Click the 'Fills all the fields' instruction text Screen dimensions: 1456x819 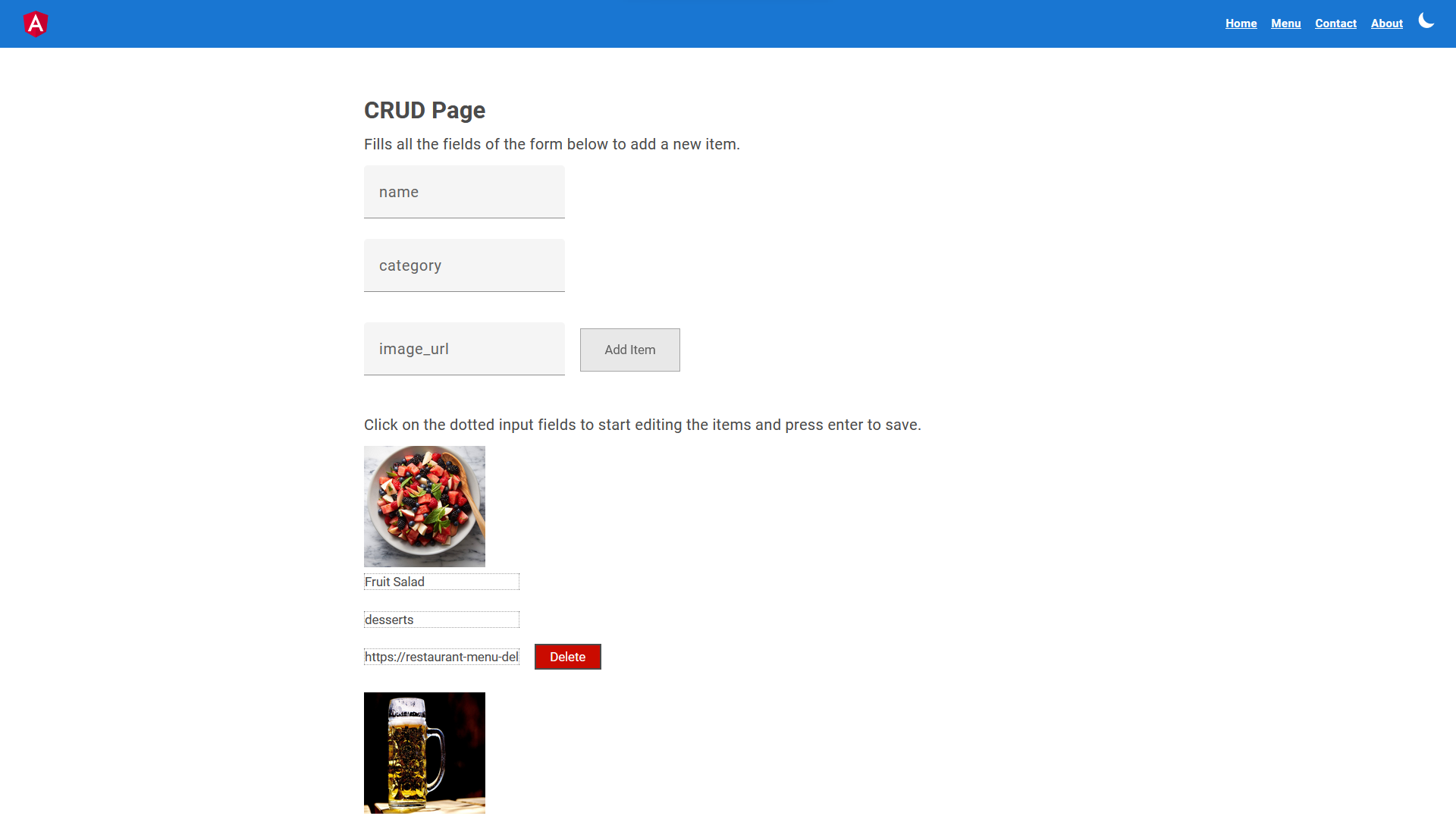pyautogui.click(x=551, y=144)
